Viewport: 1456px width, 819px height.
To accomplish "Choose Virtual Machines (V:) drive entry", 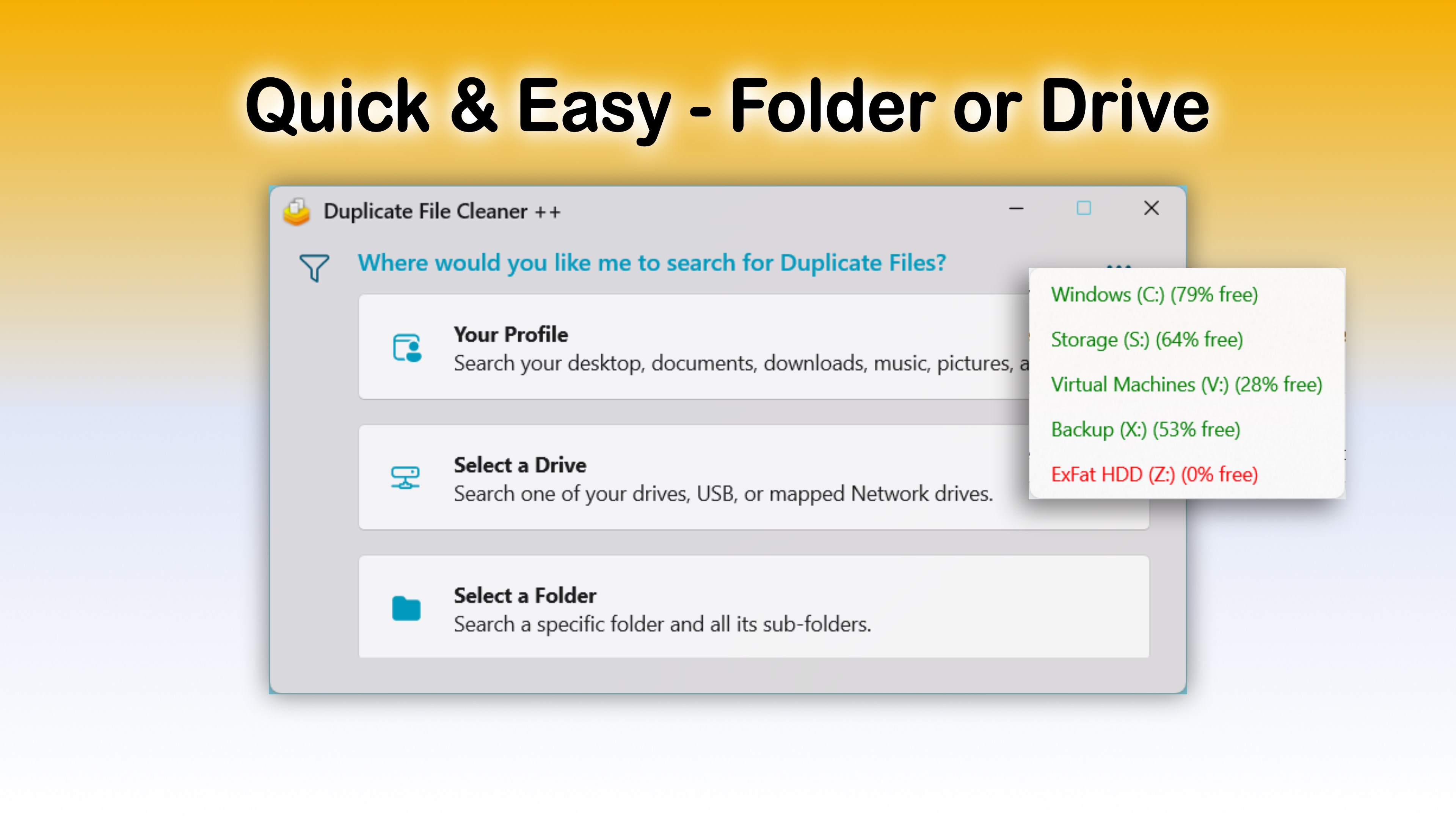I will (1186, 385).
